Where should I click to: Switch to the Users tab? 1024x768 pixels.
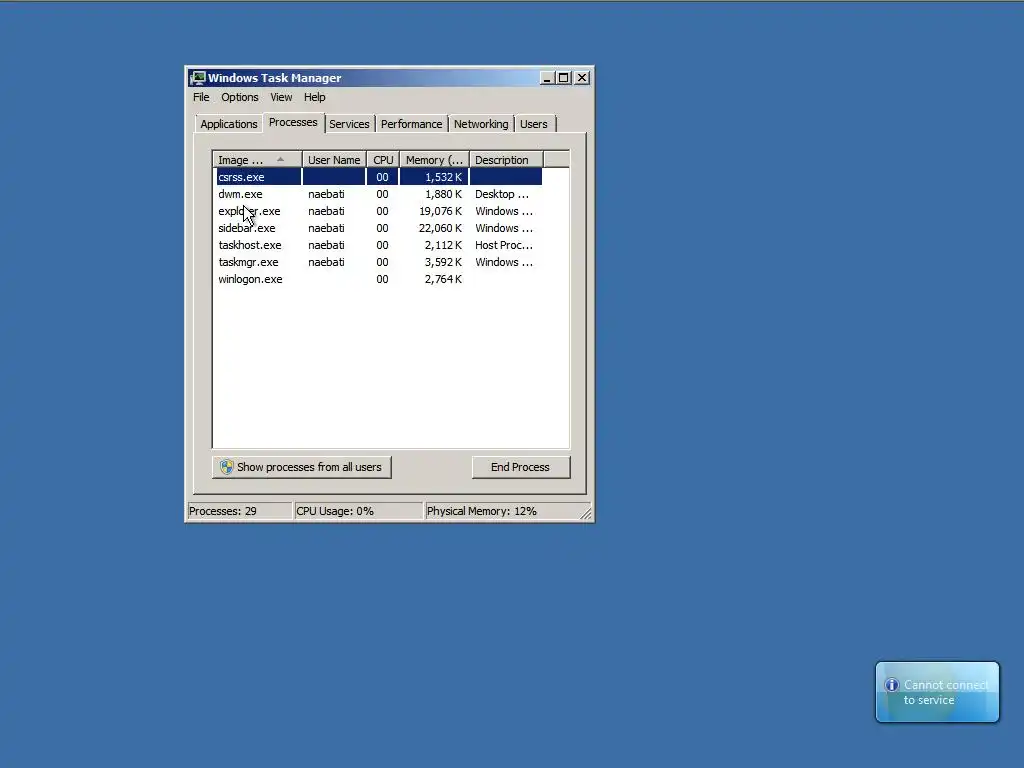coord(534,124)
